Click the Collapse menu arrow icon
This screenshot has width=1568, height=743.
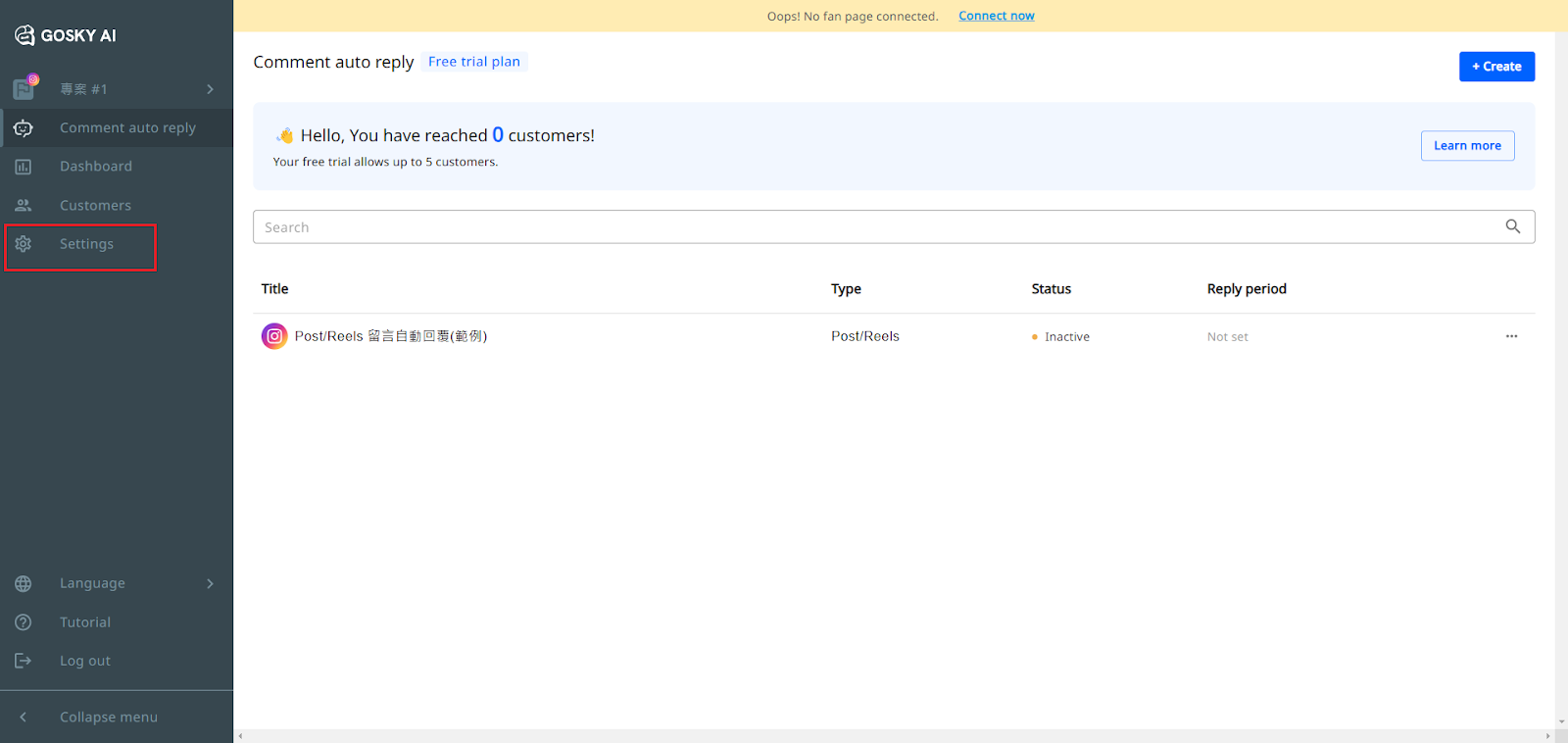coord(24,718)
